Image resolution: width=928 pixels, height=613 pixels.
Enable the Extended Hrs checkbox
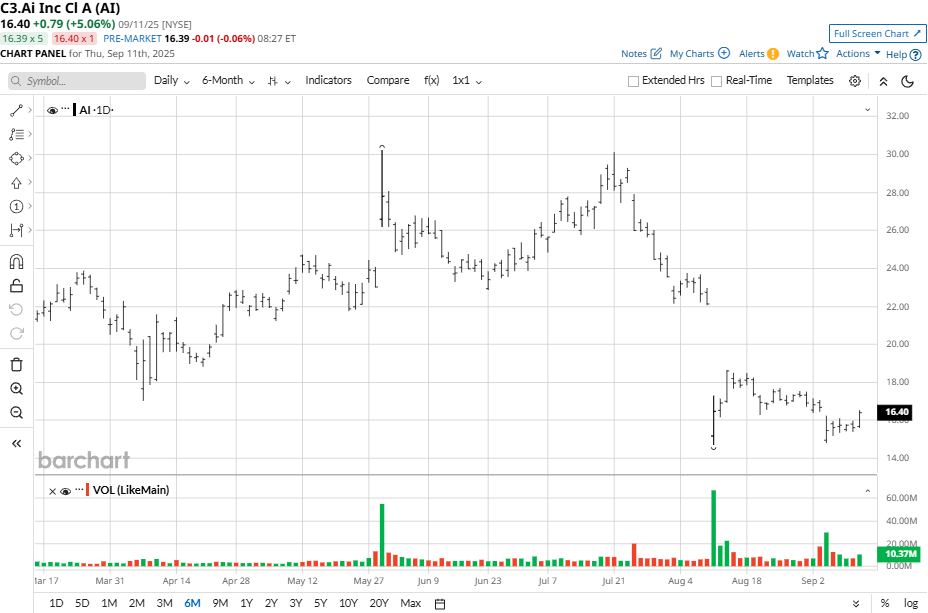[x=633, y=81]
